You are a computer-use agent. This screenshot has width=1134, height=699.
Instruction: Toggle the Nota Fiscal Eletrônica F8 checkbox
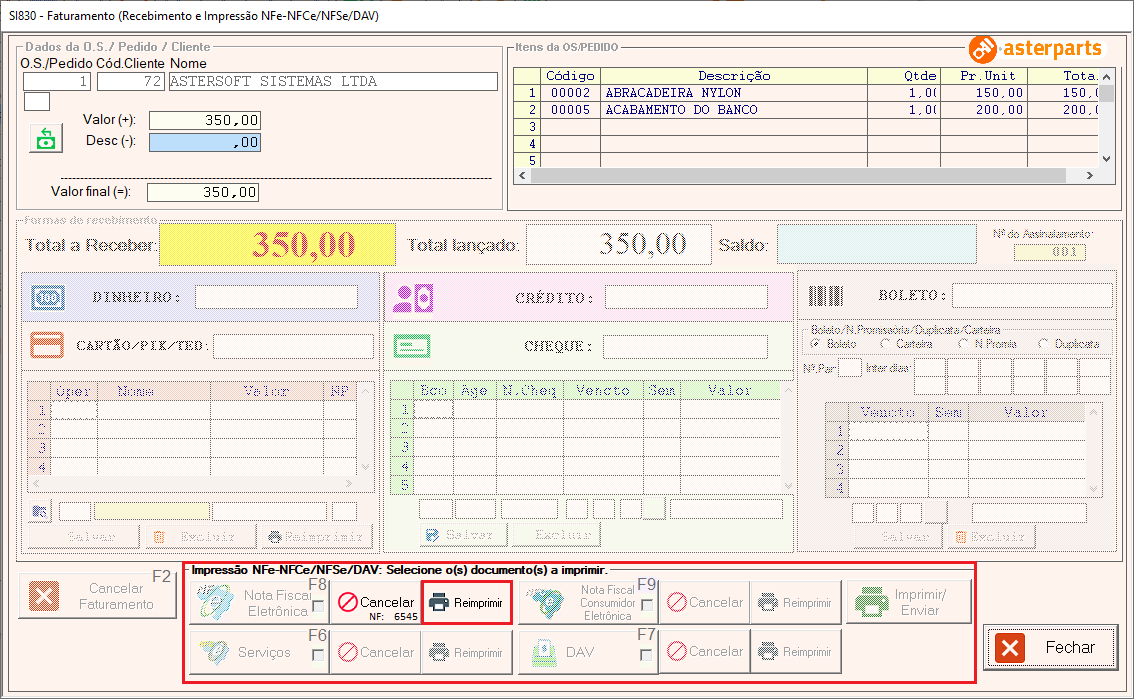pos(317,606)
